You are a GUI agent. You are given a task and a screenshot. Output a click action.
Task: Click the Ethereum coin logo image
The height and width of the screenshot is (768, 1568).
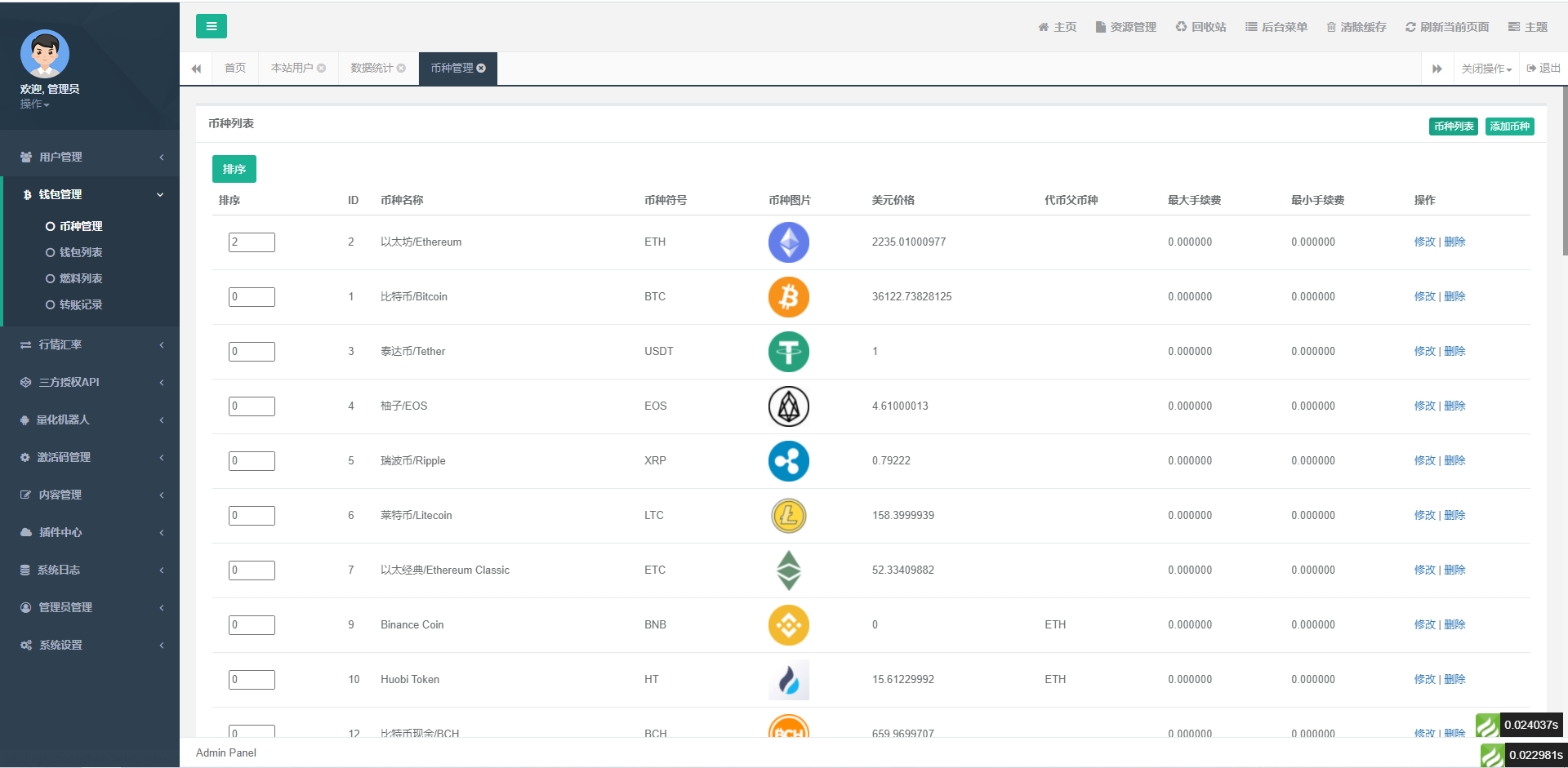click(788, 242)
